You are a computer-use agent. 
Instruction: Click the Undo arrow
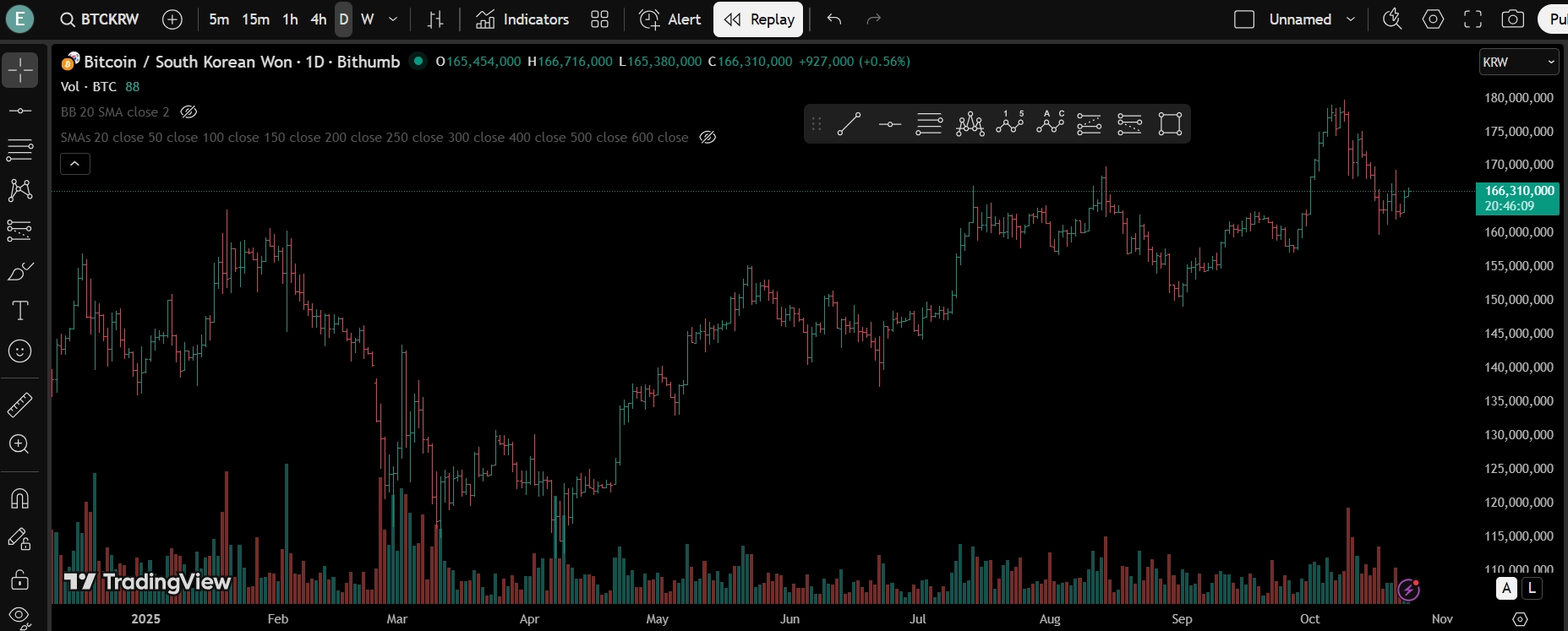[x=834, y=19]
